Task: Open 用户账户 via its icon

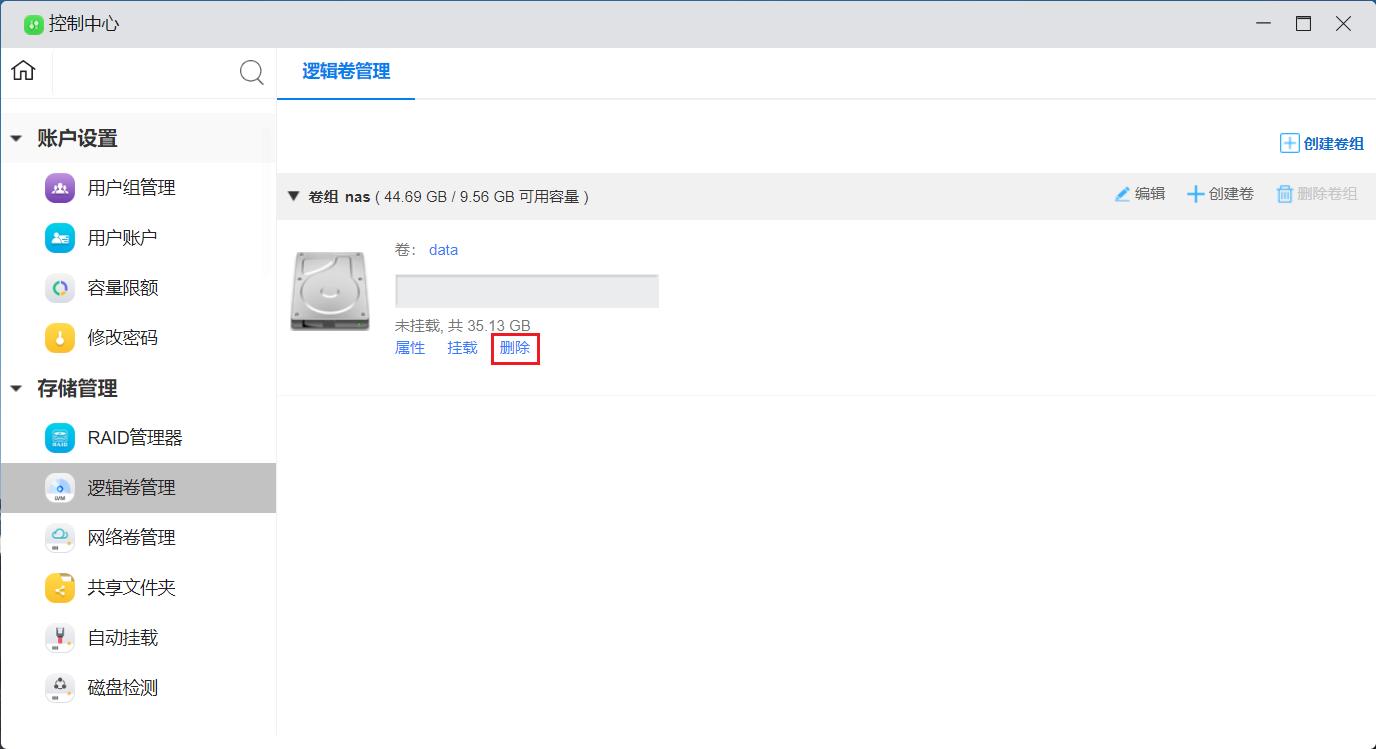Action: (60, 238)
